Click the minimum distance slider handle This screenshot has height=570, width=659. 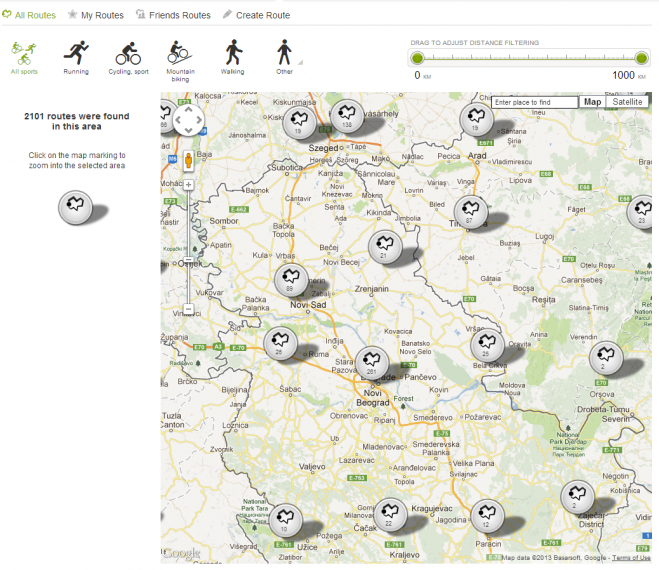(x=417, y=58)
